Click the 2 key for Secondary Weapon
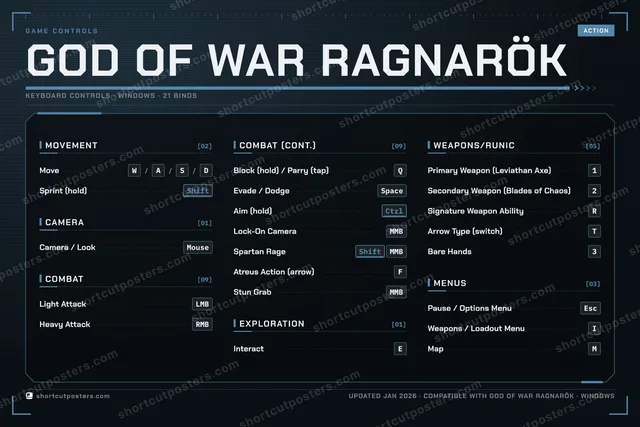This screenshot has height=427, width=640. click(x=594, y=191)
